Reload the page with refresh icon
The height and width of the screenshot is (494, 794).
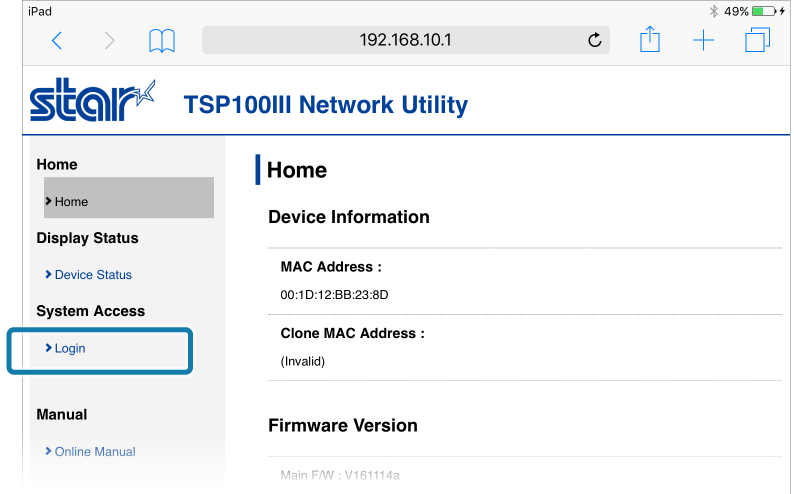[x=594, y=39]
